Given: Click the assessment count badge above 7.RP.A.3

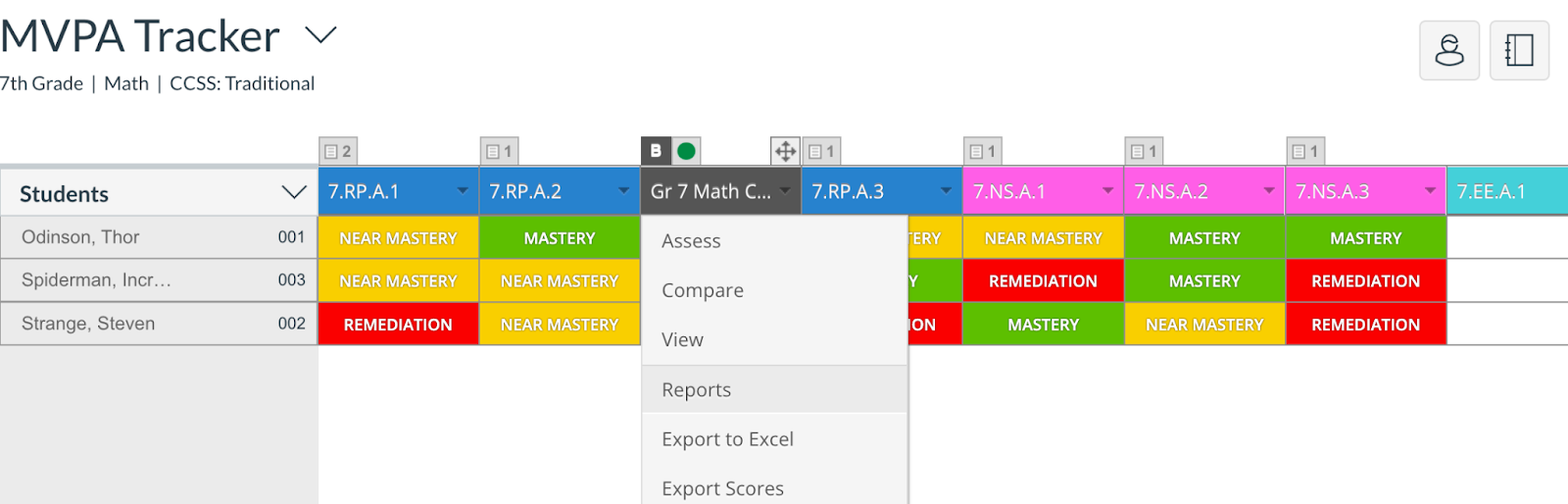Looking at the screenshot, I should 822,151.
